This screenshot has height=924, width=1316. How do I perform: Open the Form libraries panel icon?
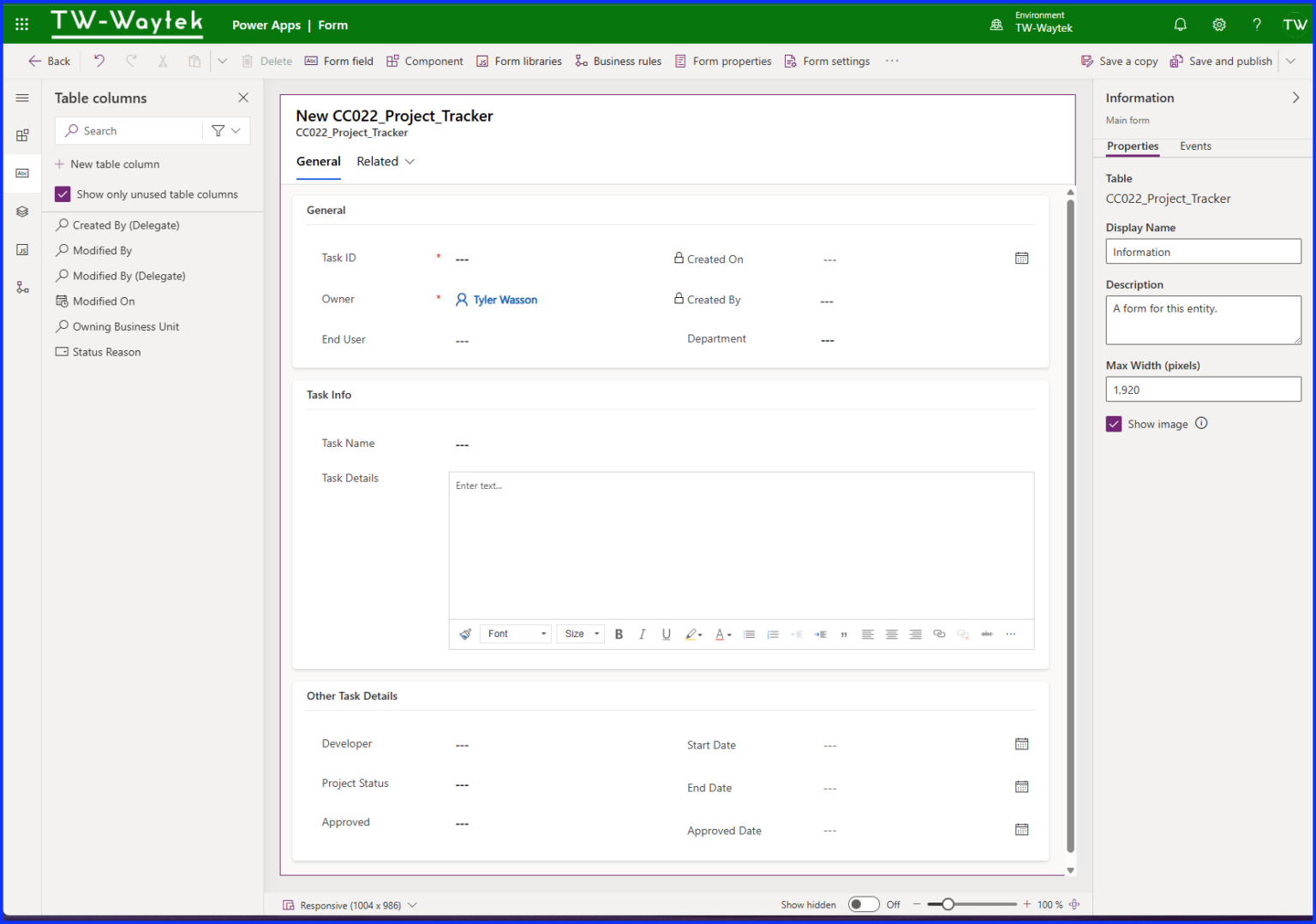pyautogui.click(x=22, y=249)
